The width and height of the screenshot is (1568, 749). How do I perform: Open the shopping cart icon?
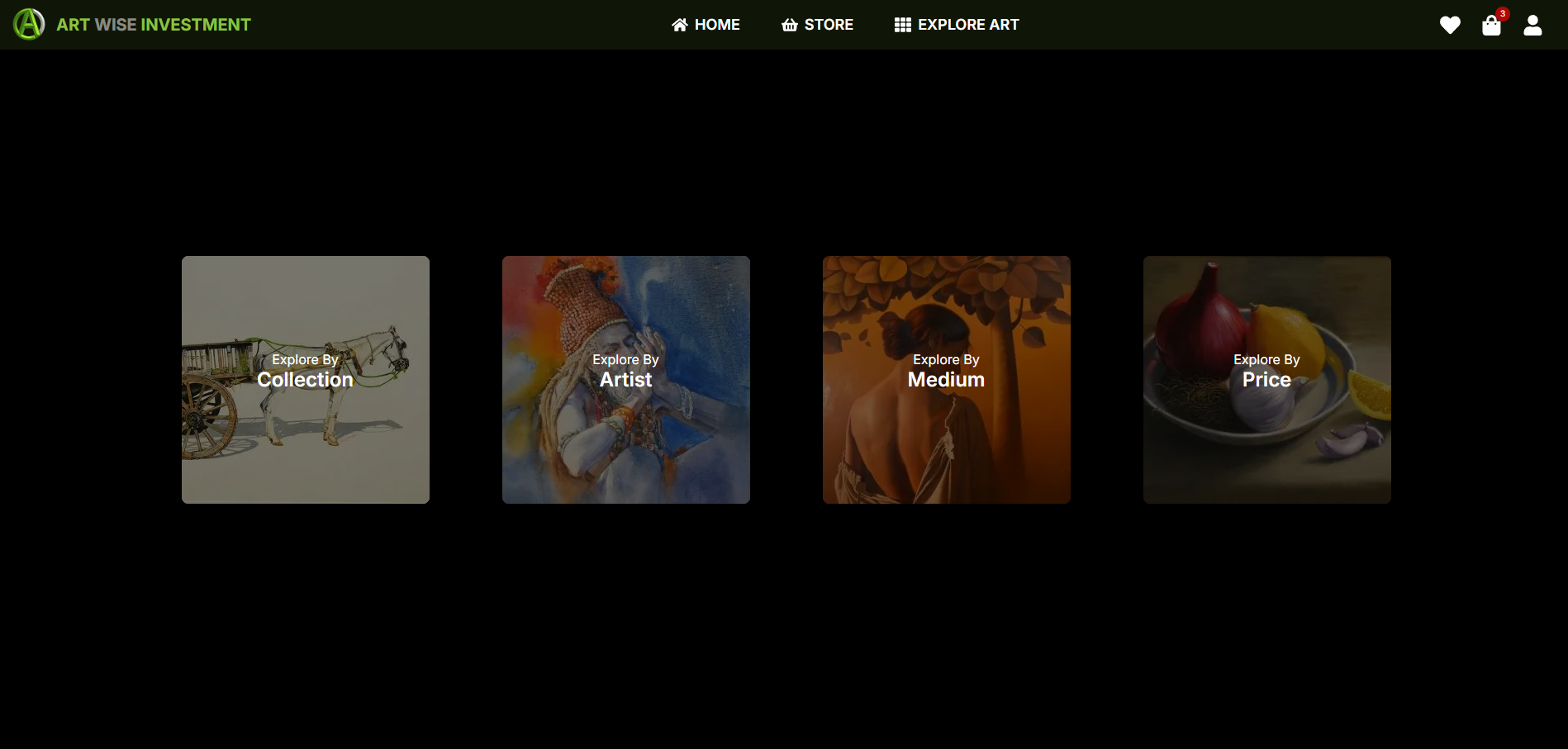point(1492,25)
